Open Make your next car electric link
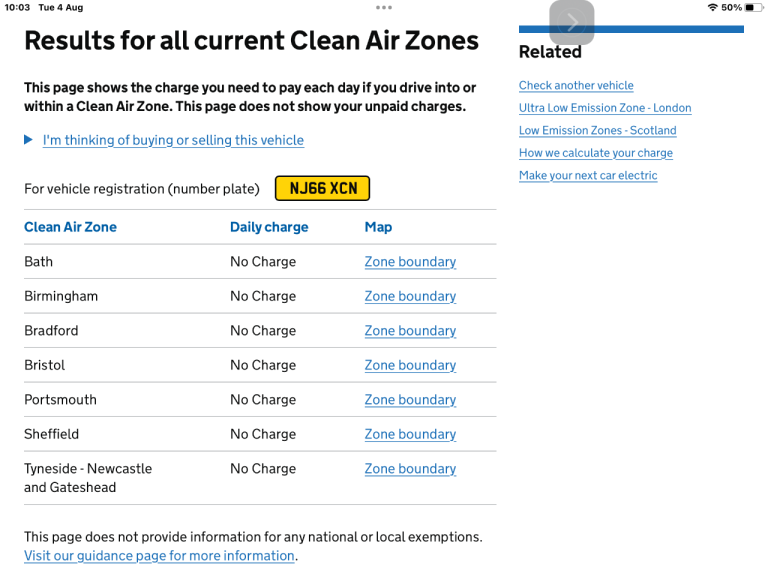The height and width of the screenshot is (576, 768). tap(588, 175)
